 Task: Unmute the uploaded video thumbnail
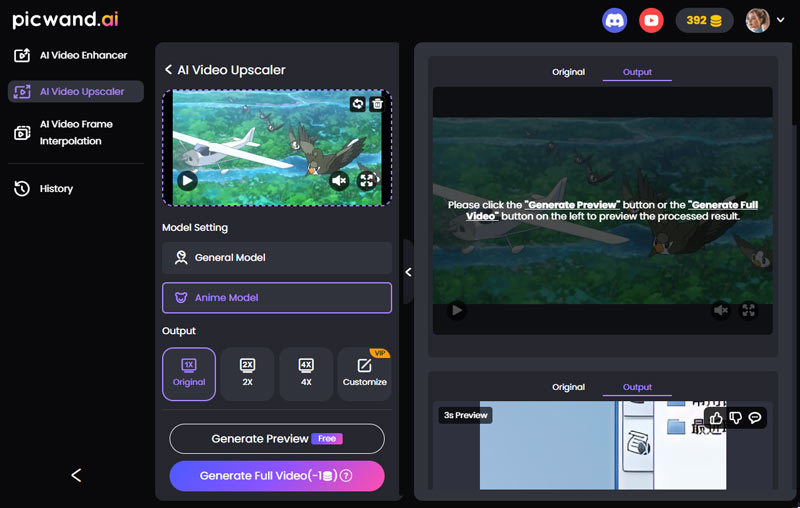point(339,181)
